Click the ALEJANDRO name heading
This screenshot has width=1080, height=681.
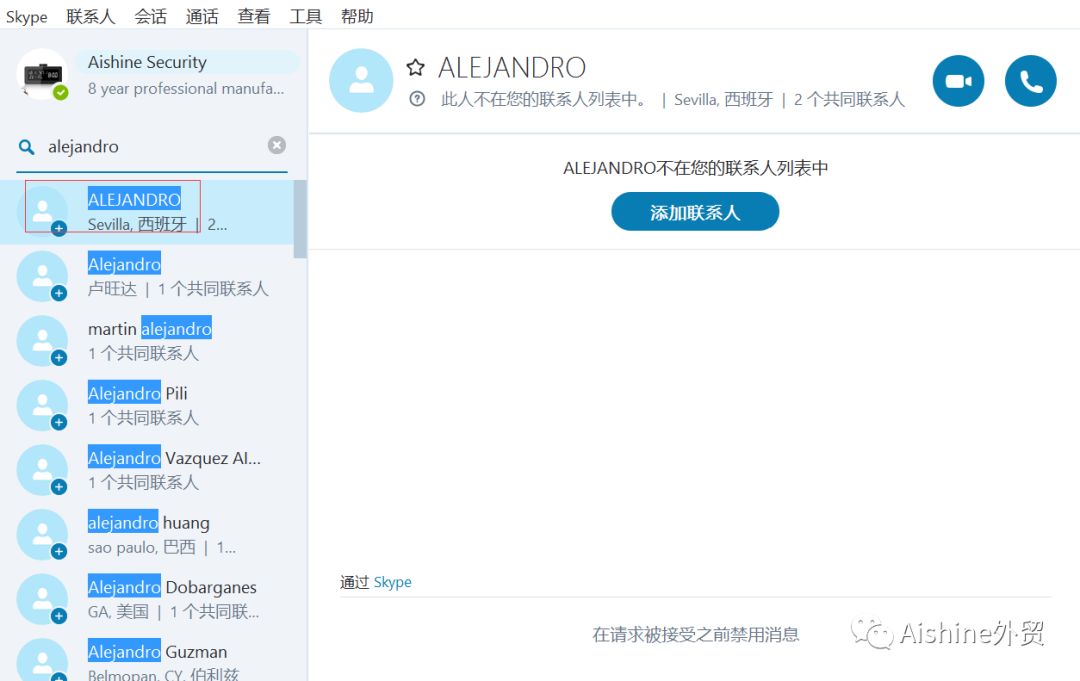pyautogui.click(x=512, y=68)
